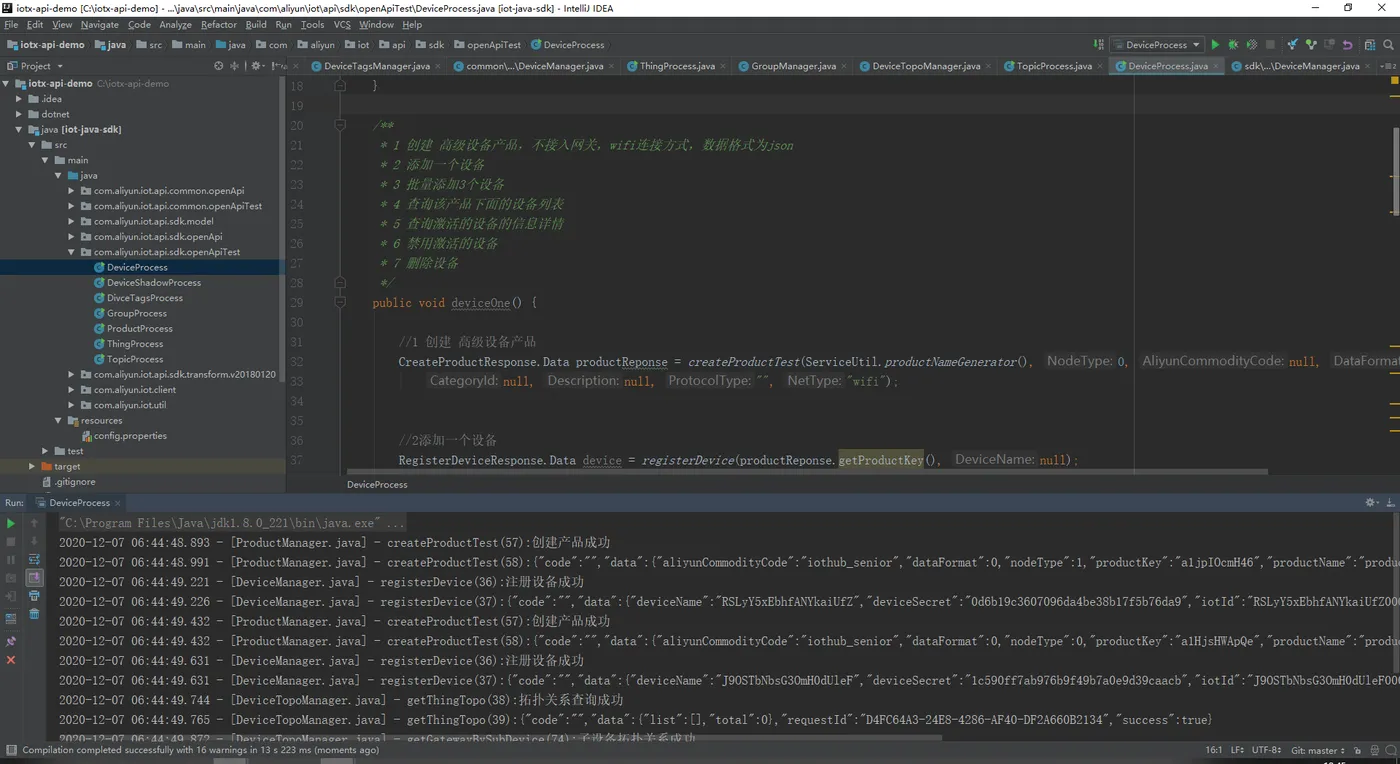
Task: Locate current file in Project panel
Action: [x=218, y=66]
